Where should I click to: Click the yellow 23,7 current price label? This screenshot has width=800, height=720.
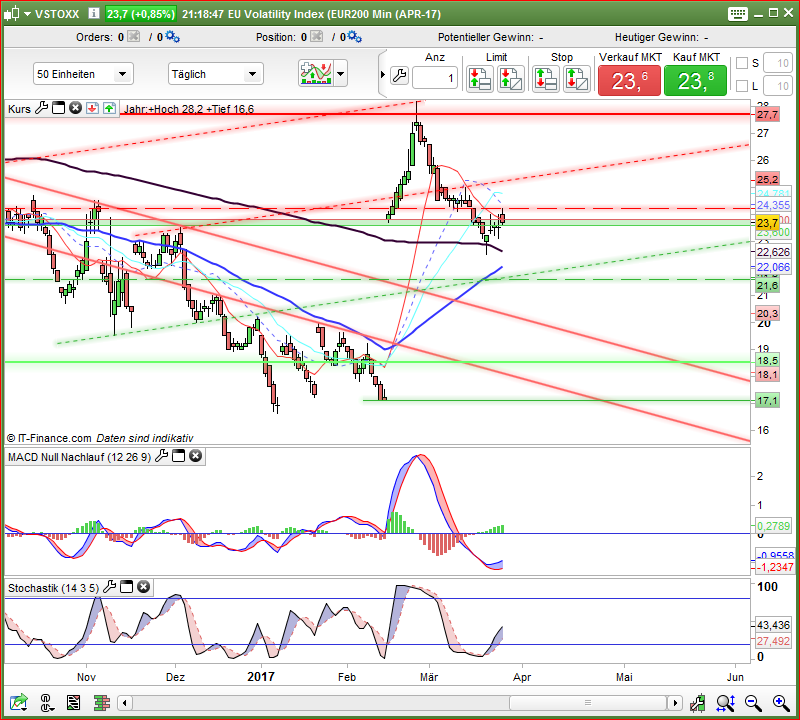tap(767, 222)
